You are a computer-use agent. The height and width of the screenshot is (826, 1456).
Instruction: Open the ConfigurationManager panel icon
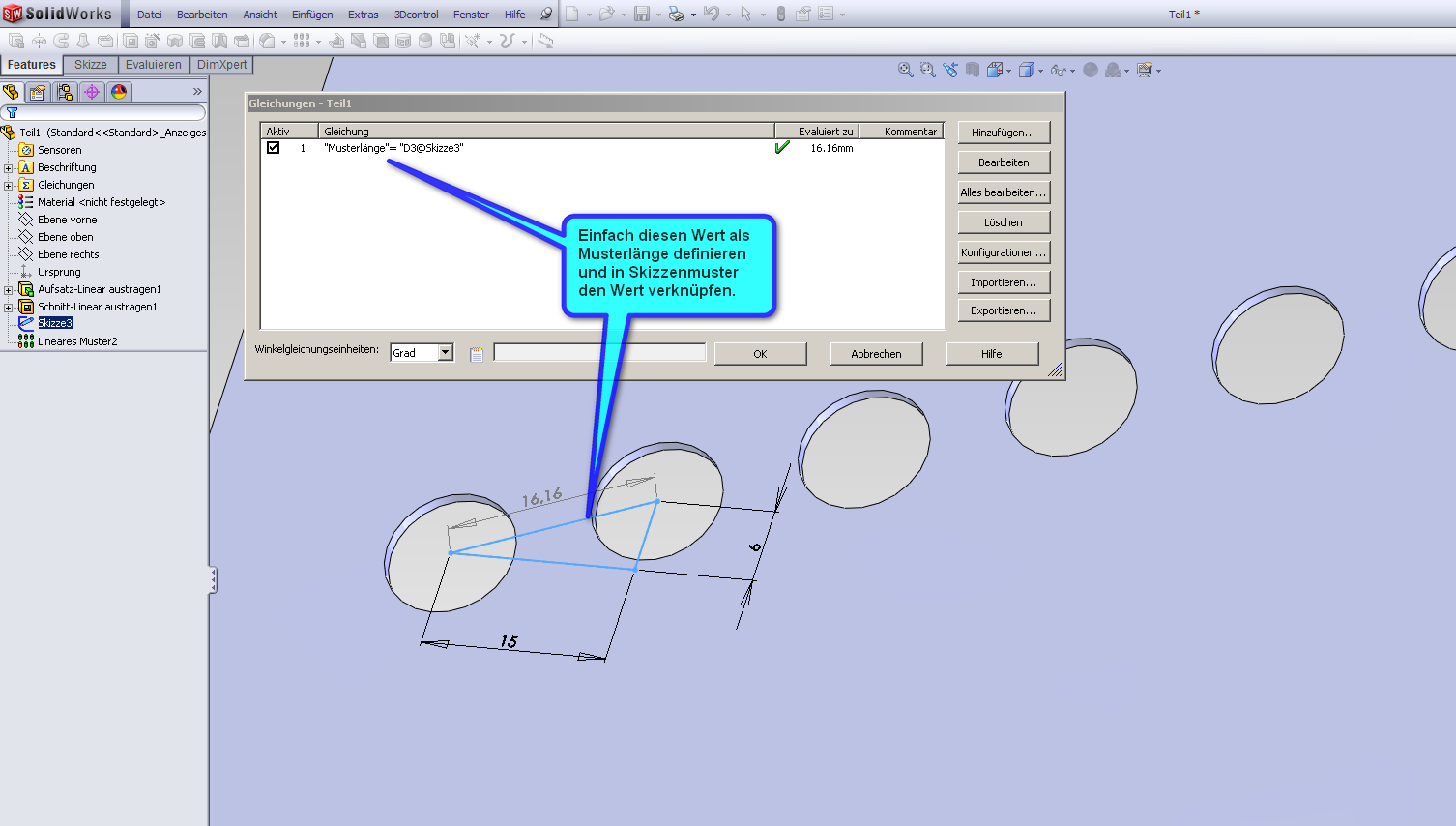65,92
